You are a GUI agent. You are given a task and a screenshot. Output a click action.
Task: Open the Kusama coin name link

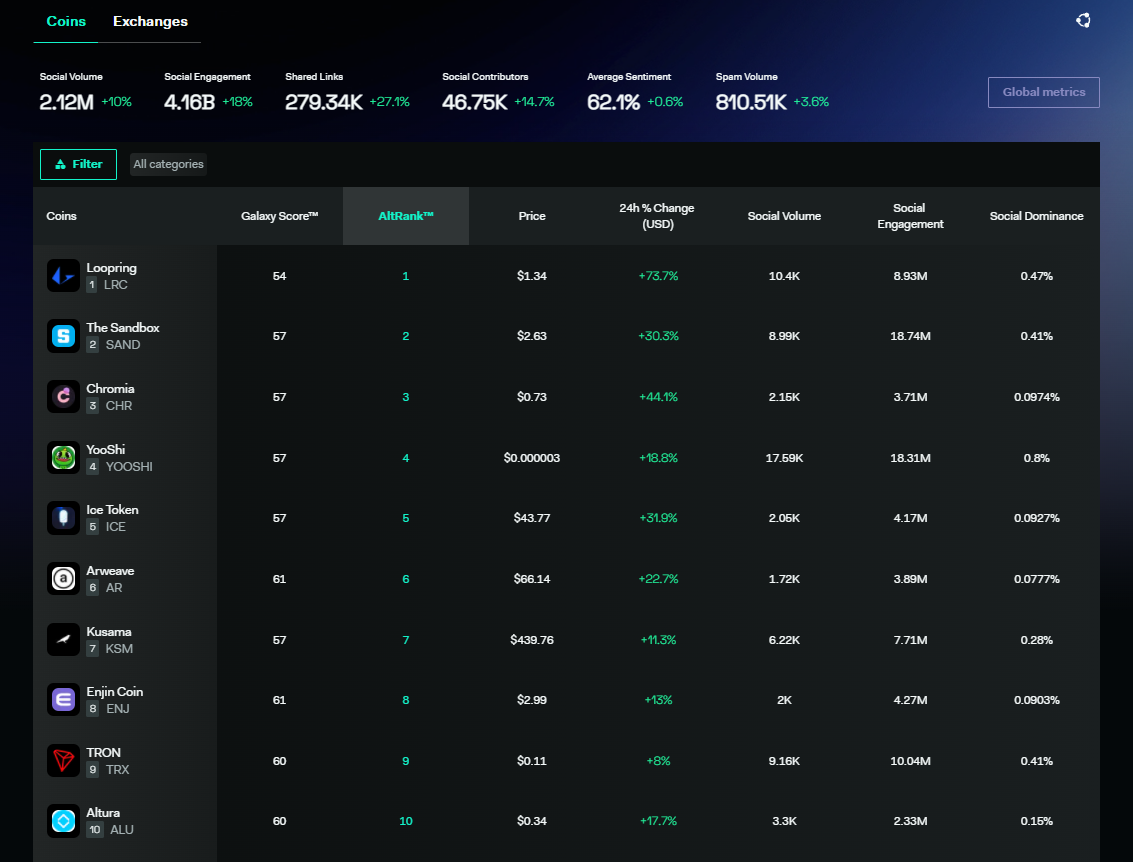pyautogui.click(x=108, y=631)
